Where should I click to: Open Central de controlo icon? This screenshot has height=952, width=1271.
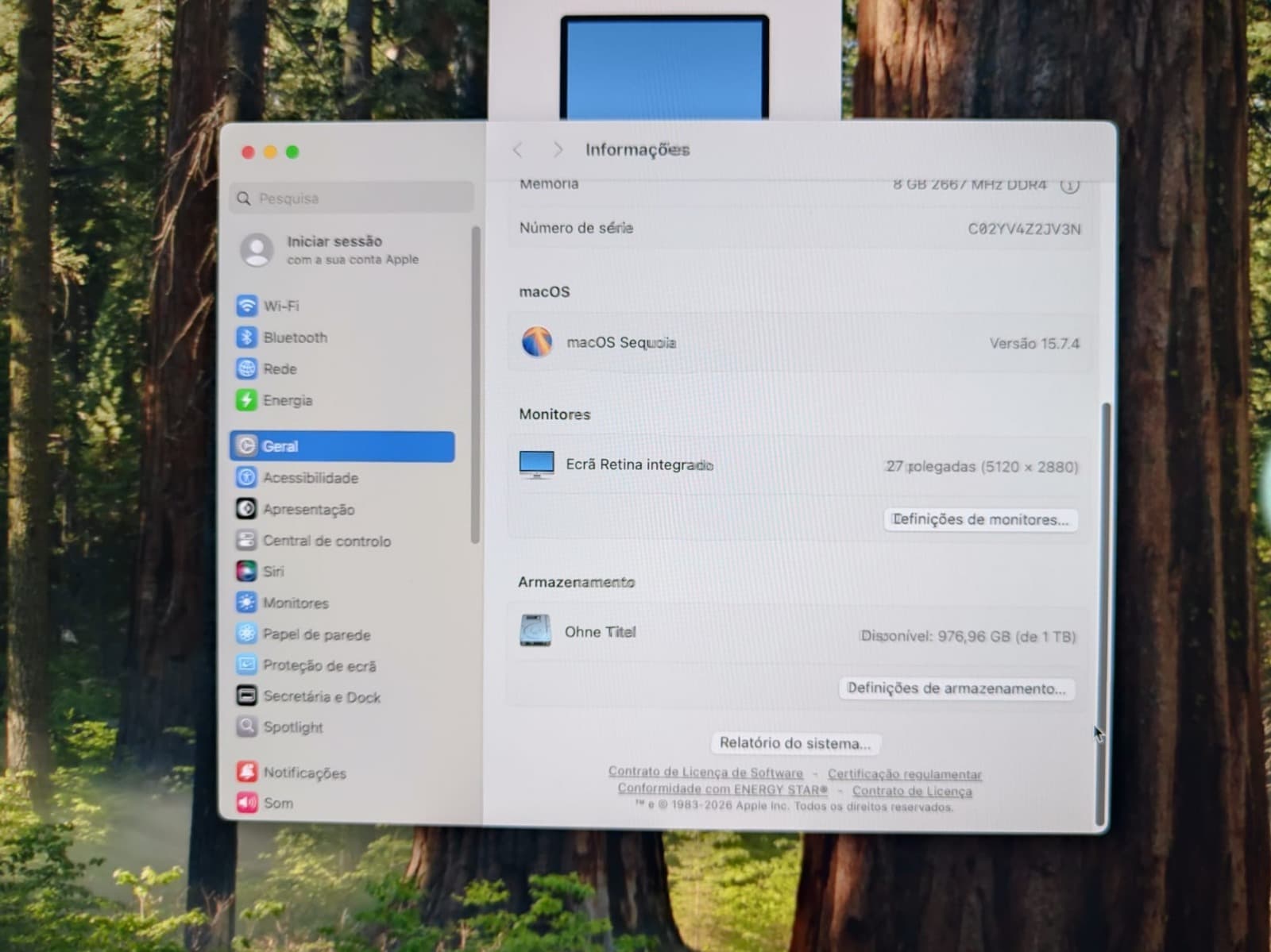click(246, 541)
